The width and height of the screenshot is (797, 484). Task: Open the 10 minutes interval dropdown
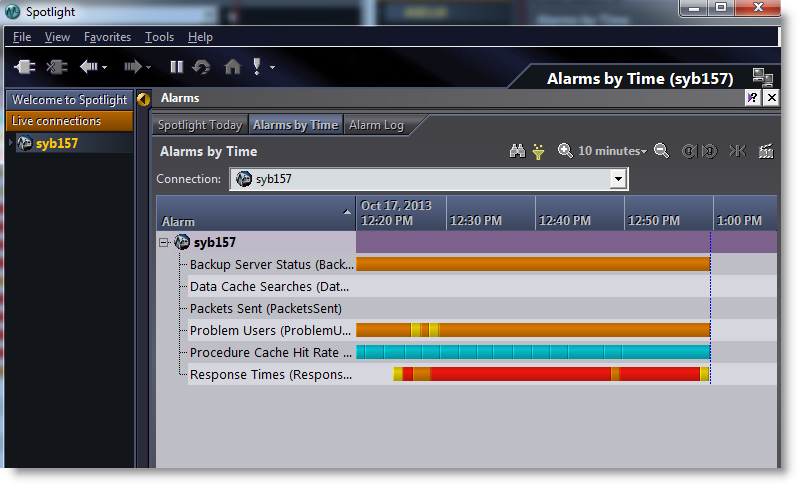(x=612, y=151)
